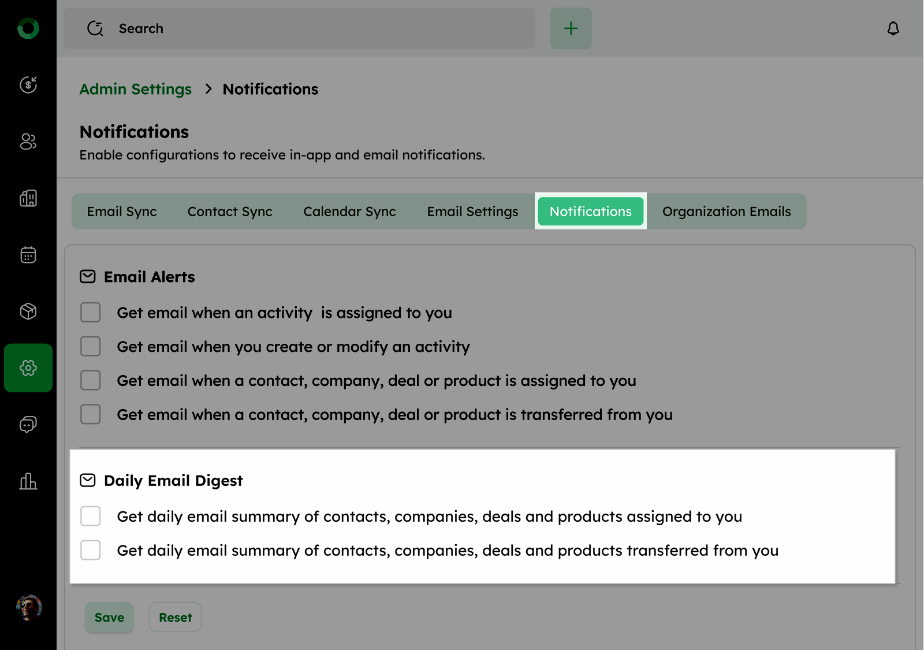Image resolution: width=924 pixels, height=650 pixels.
Task: Click the green plus add button
Action: 570,28
